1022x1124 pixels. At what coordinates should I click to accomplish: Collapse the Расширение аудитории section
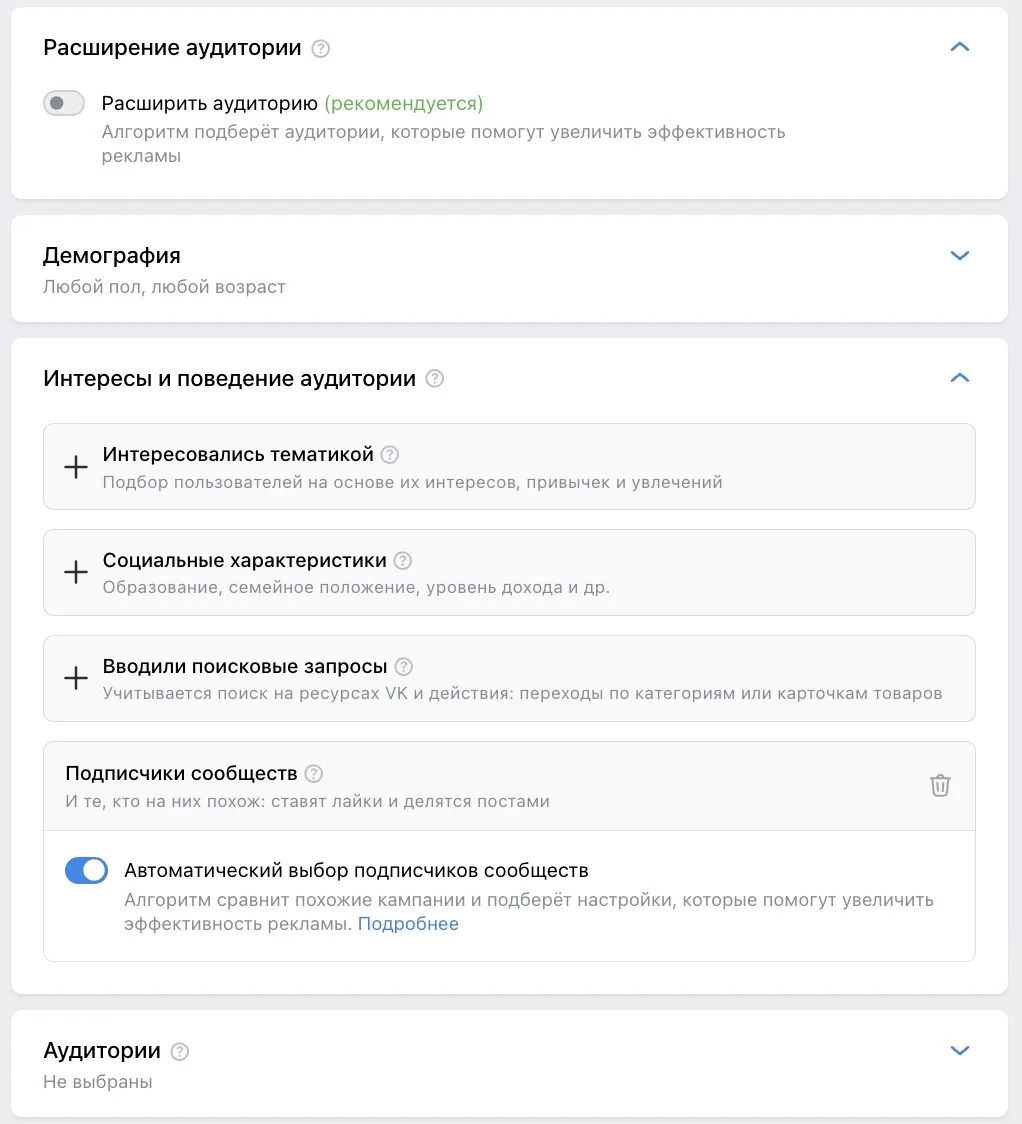click(x=960, y=47)
